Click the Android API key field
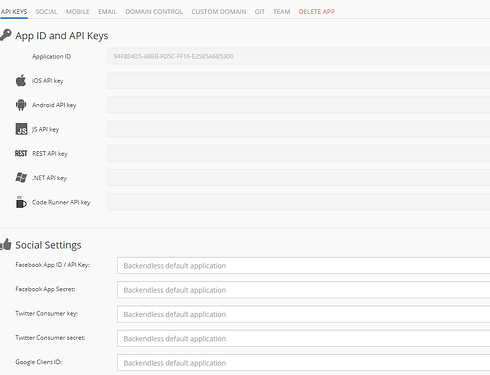 [298, 105]
